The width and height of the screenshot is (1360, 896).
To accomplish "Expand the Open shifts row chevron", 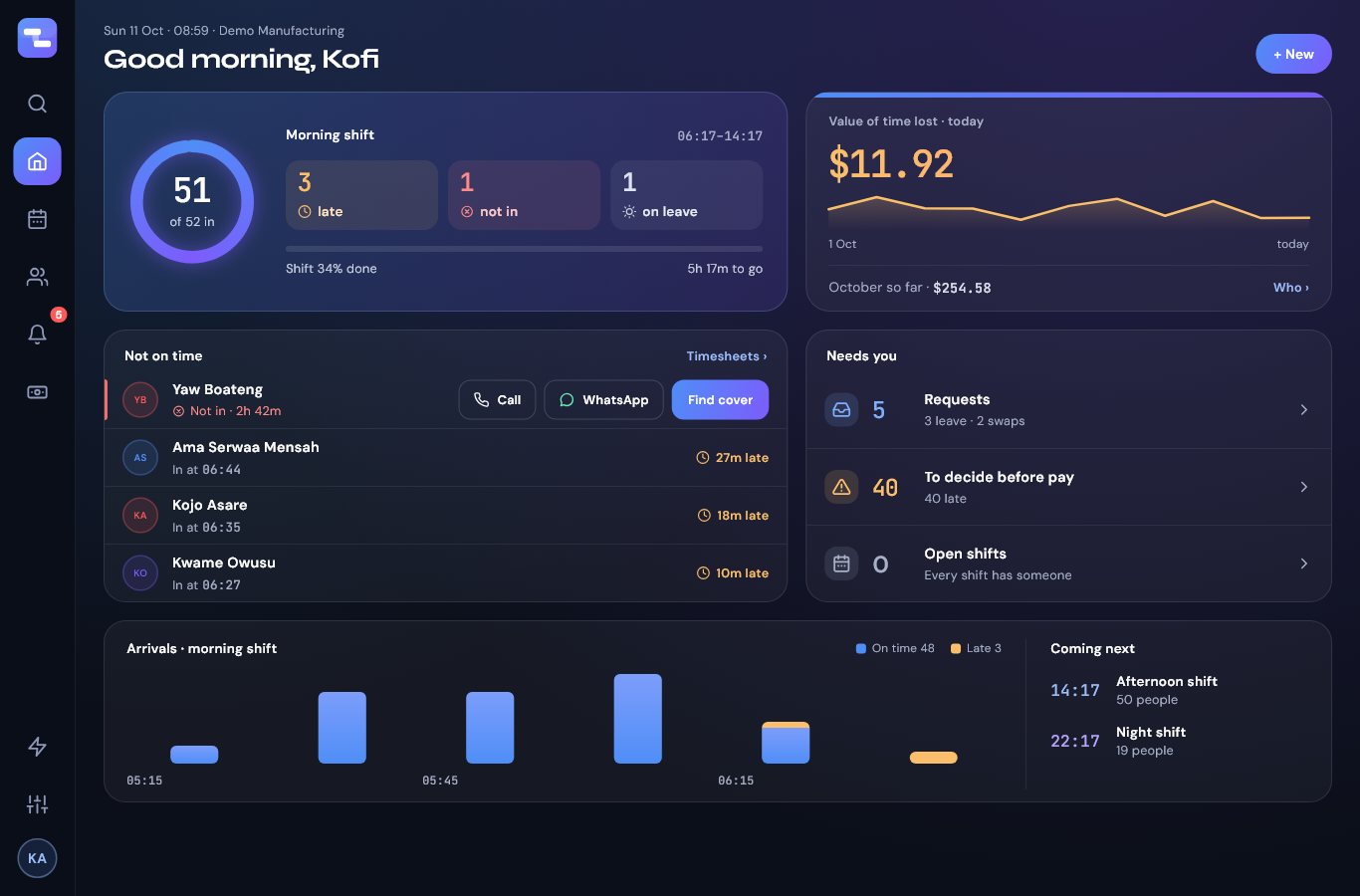I will tap(1304, 563).
